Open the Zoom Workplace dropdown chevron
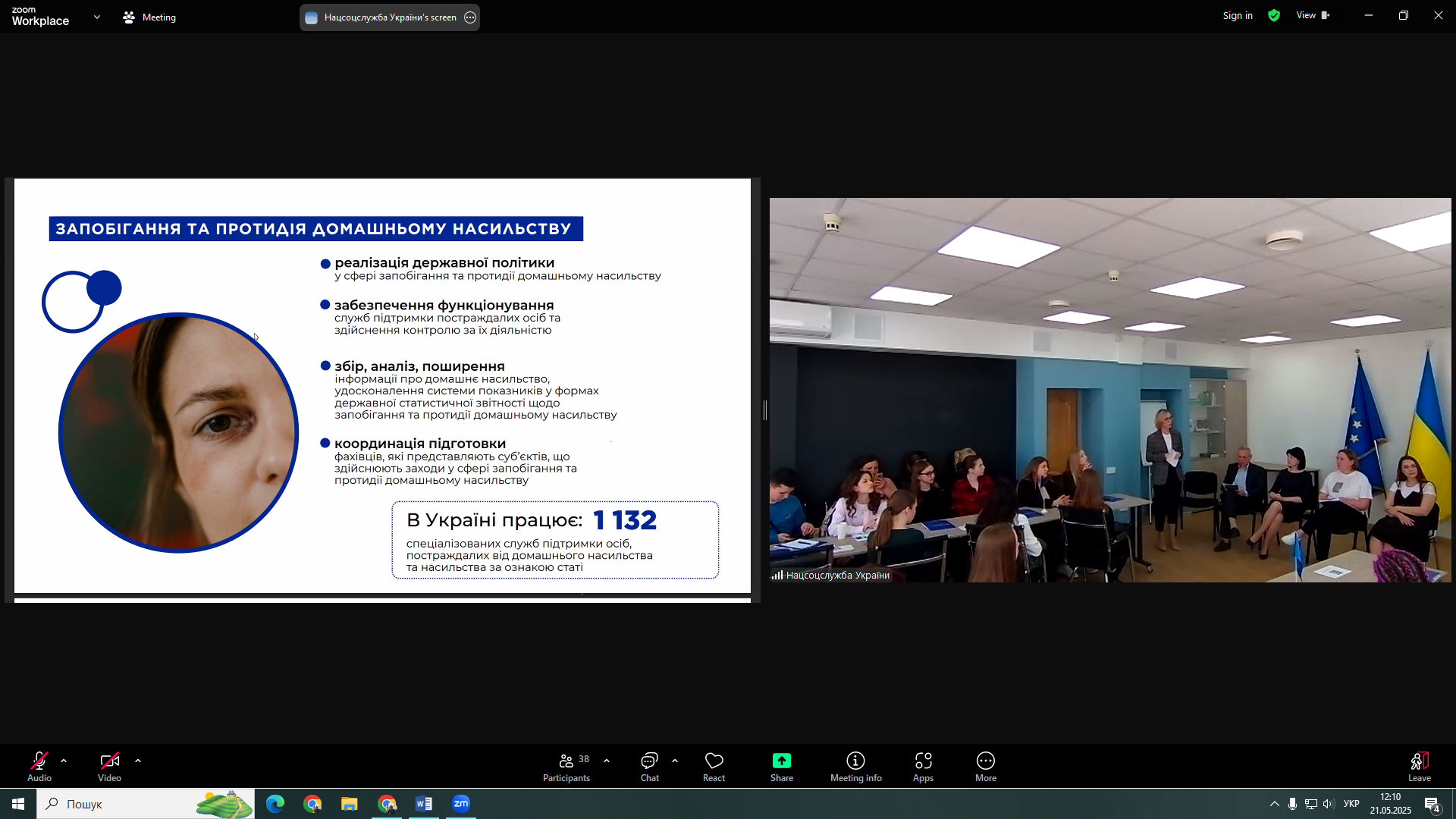The height and width of the screenshot is (819, 1456). [x=97, y=17]
